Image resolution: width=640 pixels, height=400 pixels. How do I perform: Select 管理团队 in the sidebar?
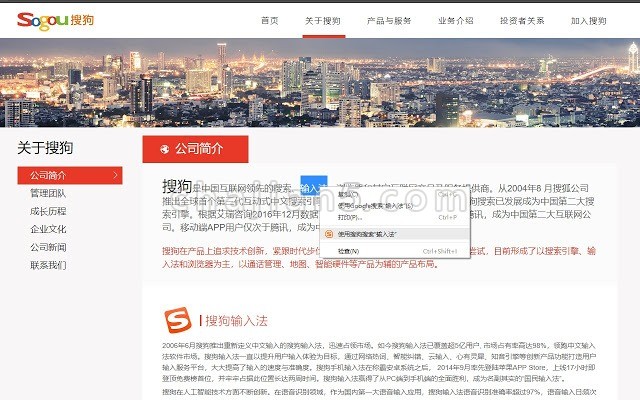(x=48, y=193)
